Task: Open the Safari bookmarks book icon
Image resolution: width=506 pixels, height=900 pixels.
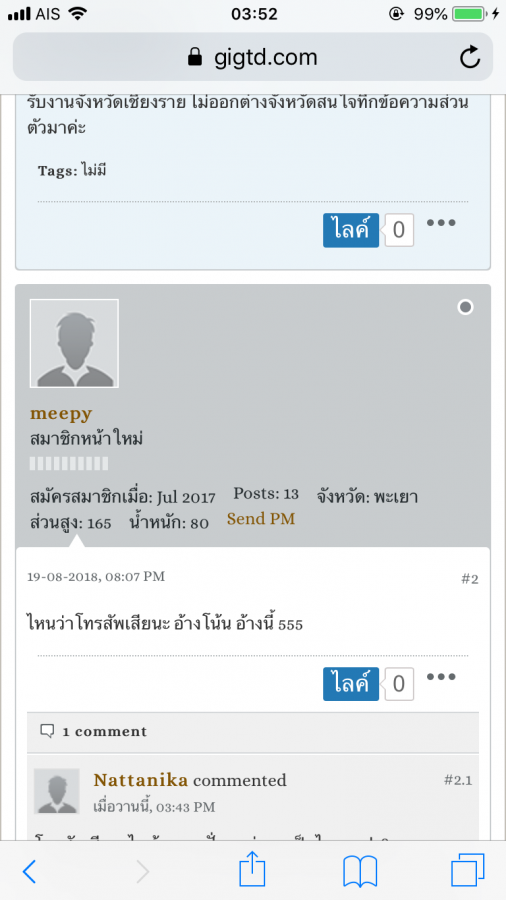Action: coord(360,872)
